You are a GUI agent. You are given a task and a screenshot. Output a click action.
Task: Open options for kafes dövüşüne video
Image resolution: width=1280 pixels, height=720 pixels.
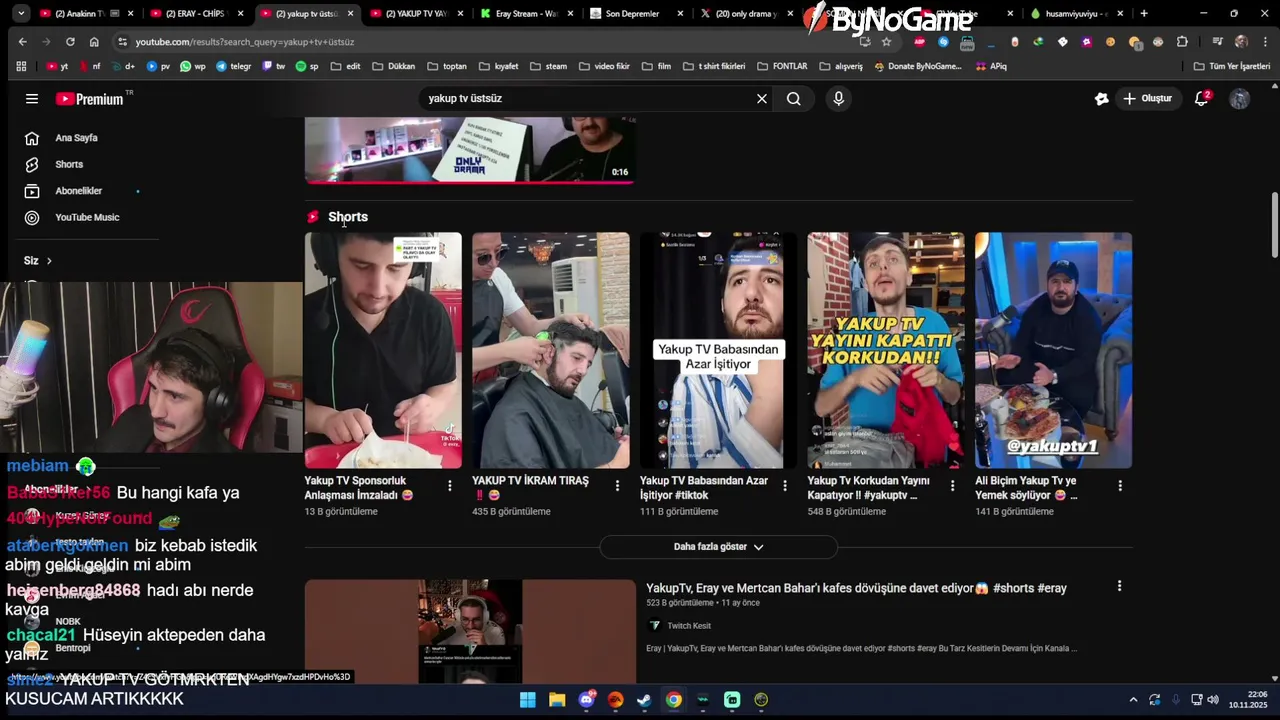(1119, 586)
